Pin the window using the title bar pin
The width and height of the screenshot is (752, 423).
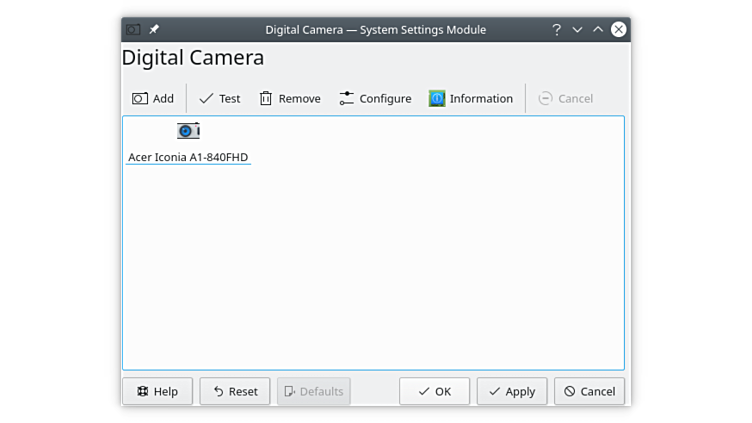[x=154, y=30]
